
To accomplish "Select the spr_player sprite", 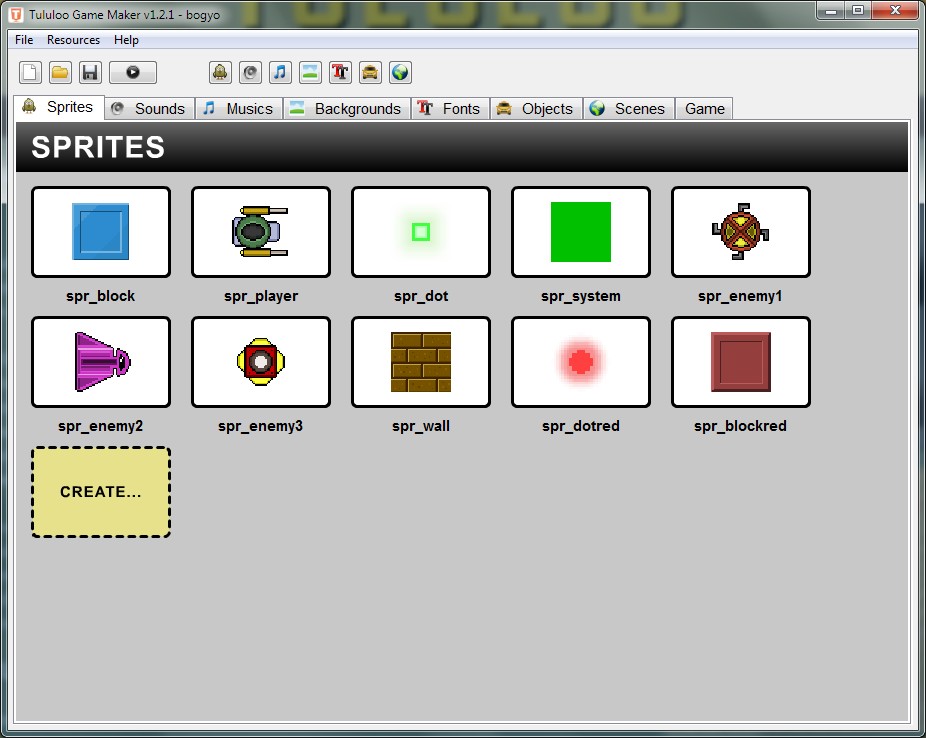I will point(260,231).
